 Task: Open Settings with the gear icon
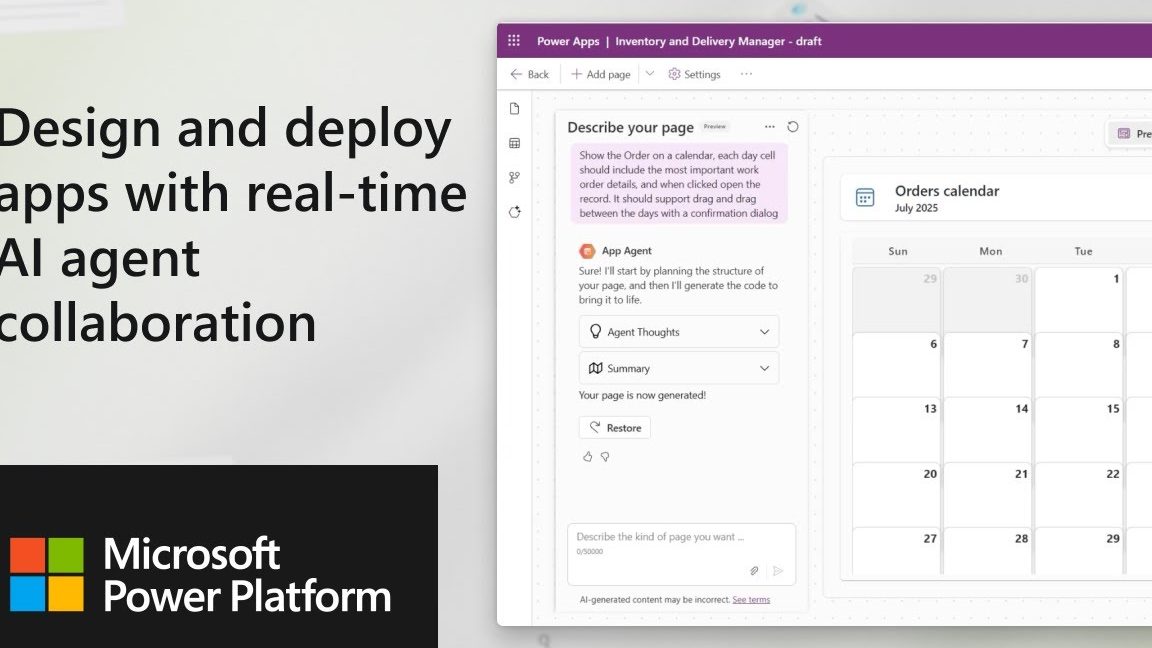694,74
